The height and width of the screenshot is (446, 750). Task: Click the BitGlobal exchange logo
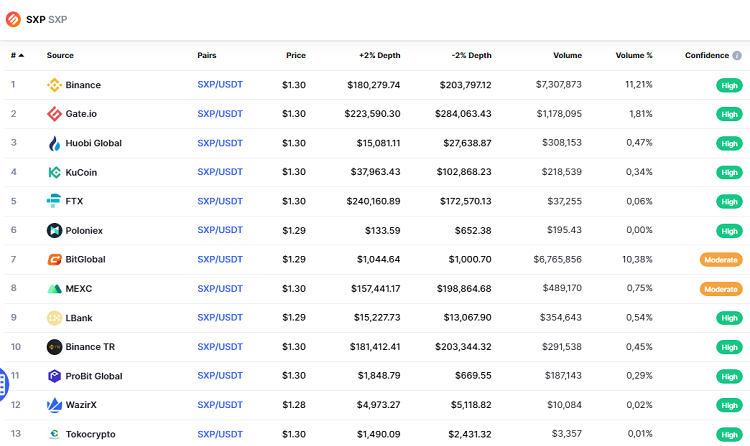[x=54, y=259]
